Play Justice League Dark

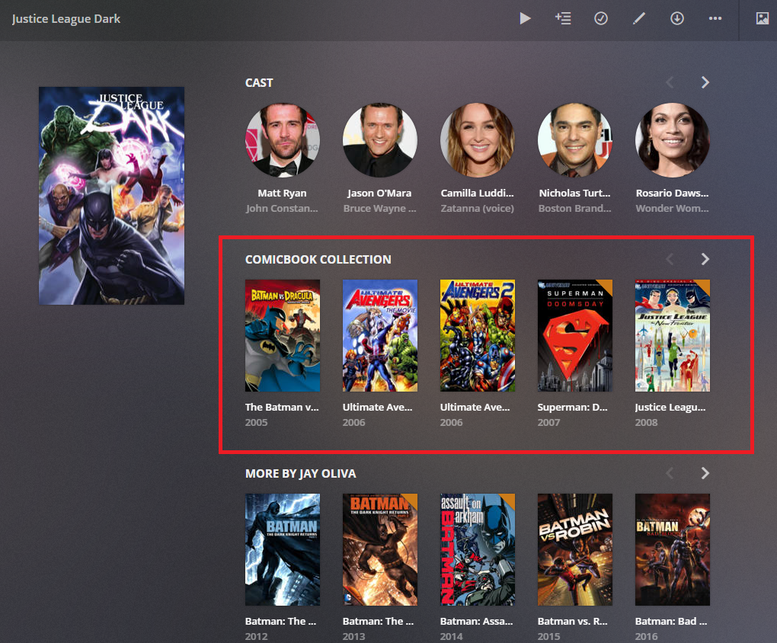(525, 19)
